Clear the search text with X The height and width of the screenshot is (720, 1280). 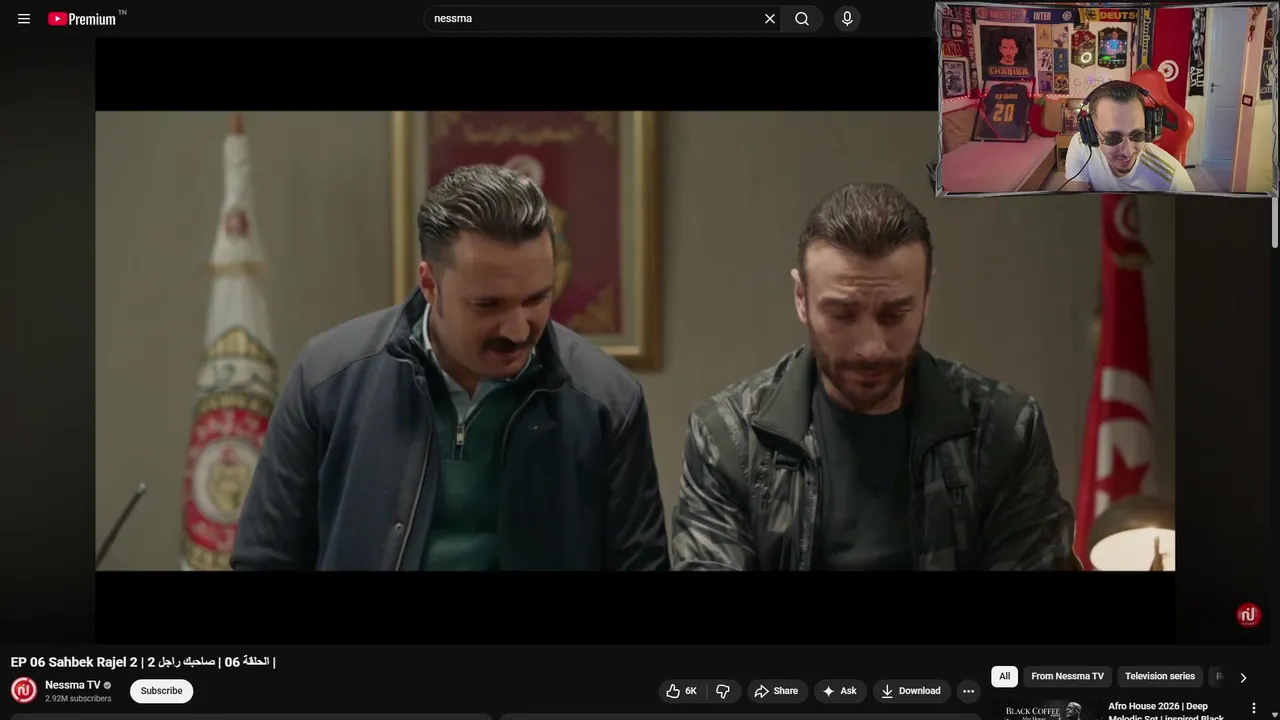[770, 19]
